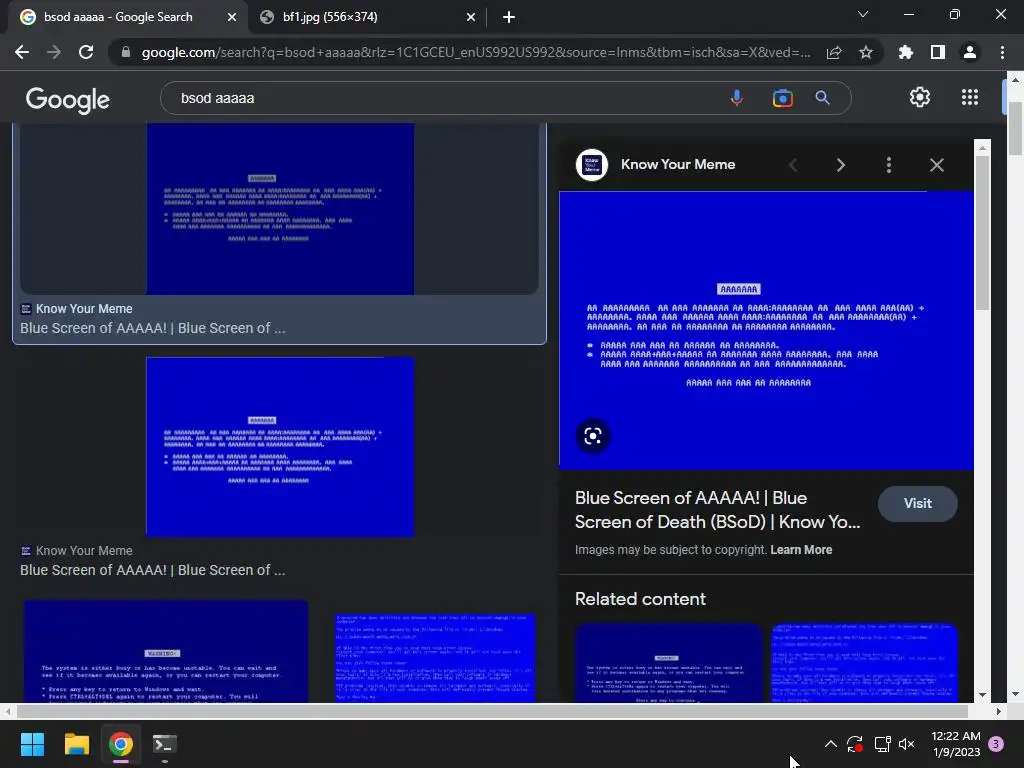Open the Windows Start menu

pyautogui.click(x=32, y=744)
